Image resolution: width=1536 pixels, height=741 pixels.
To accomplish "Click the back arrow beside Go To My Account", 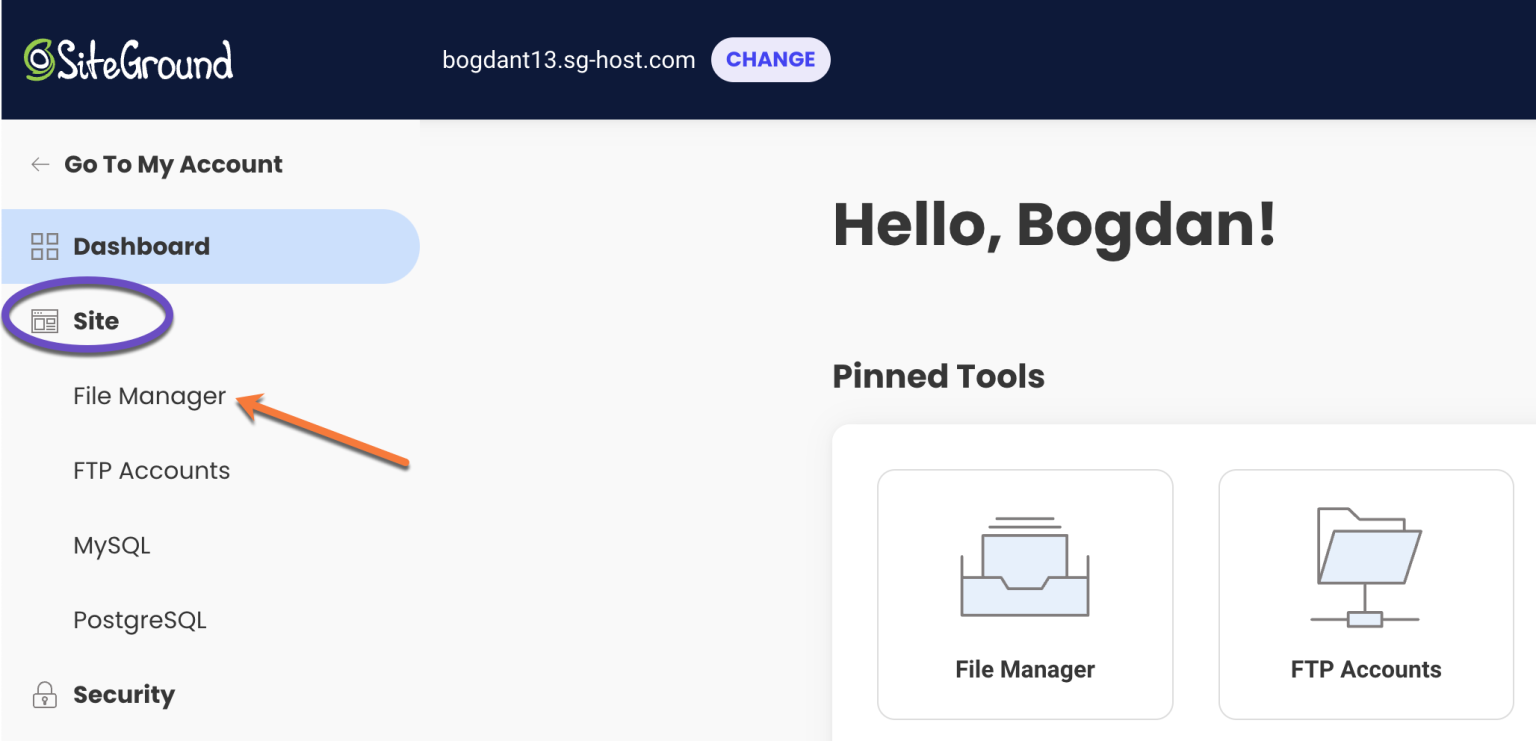I will pos(39,164).
